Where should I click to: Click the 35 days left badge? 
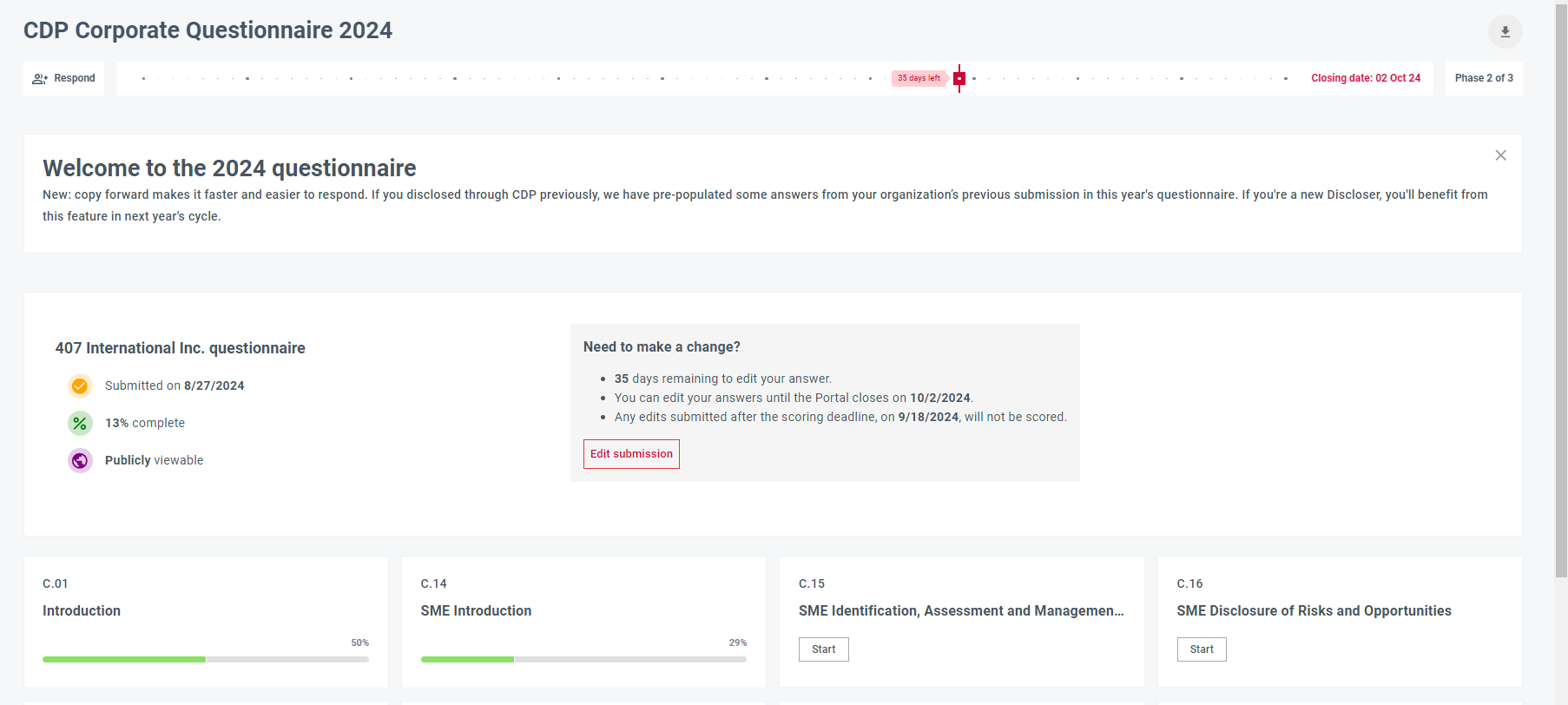tap(919, 78)
